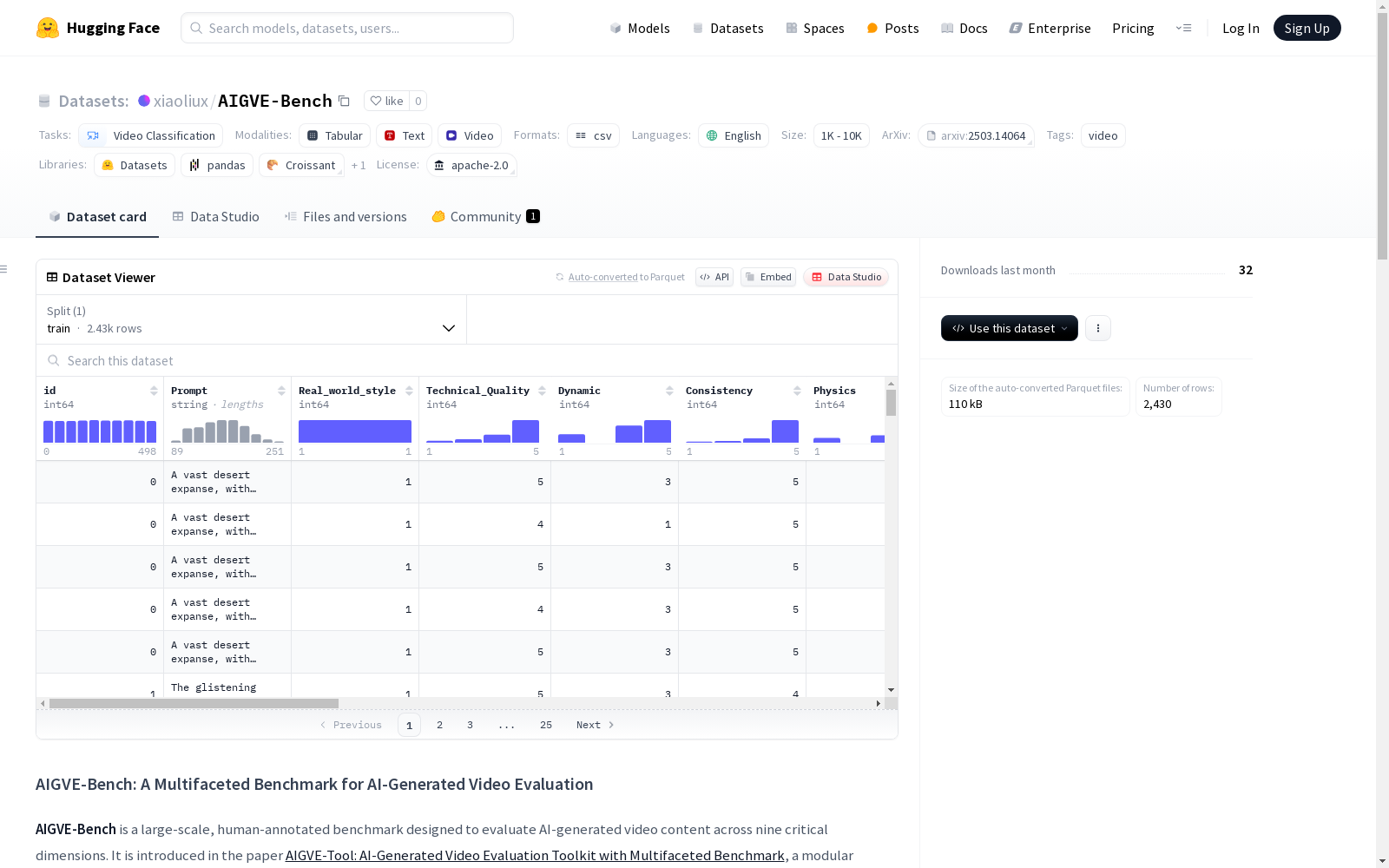1389x868 pixels.
Task: Sort by the Technical_Quality column
Action: pyautogui.click(x=542, y=391)
